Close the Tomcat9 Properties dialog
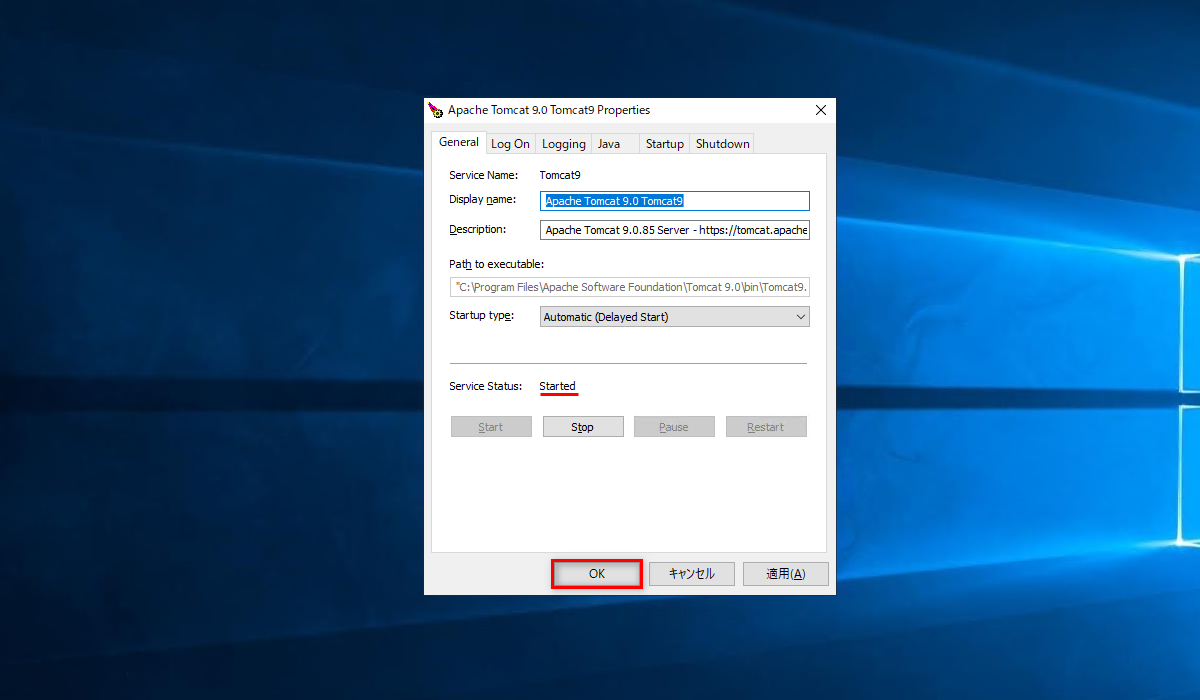This screenshot has height=700, width=1200. point(821,110)
